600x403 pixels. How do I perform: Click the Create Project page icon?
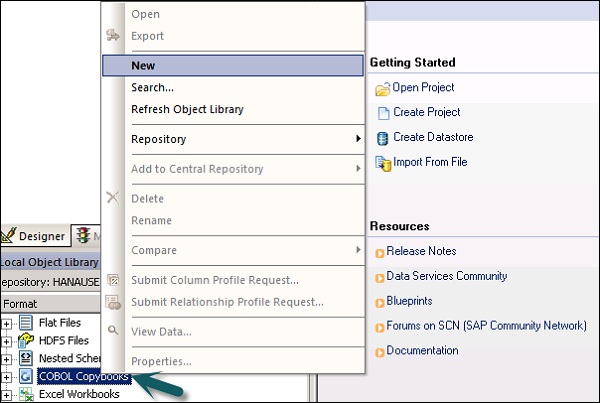coord(382,113)
